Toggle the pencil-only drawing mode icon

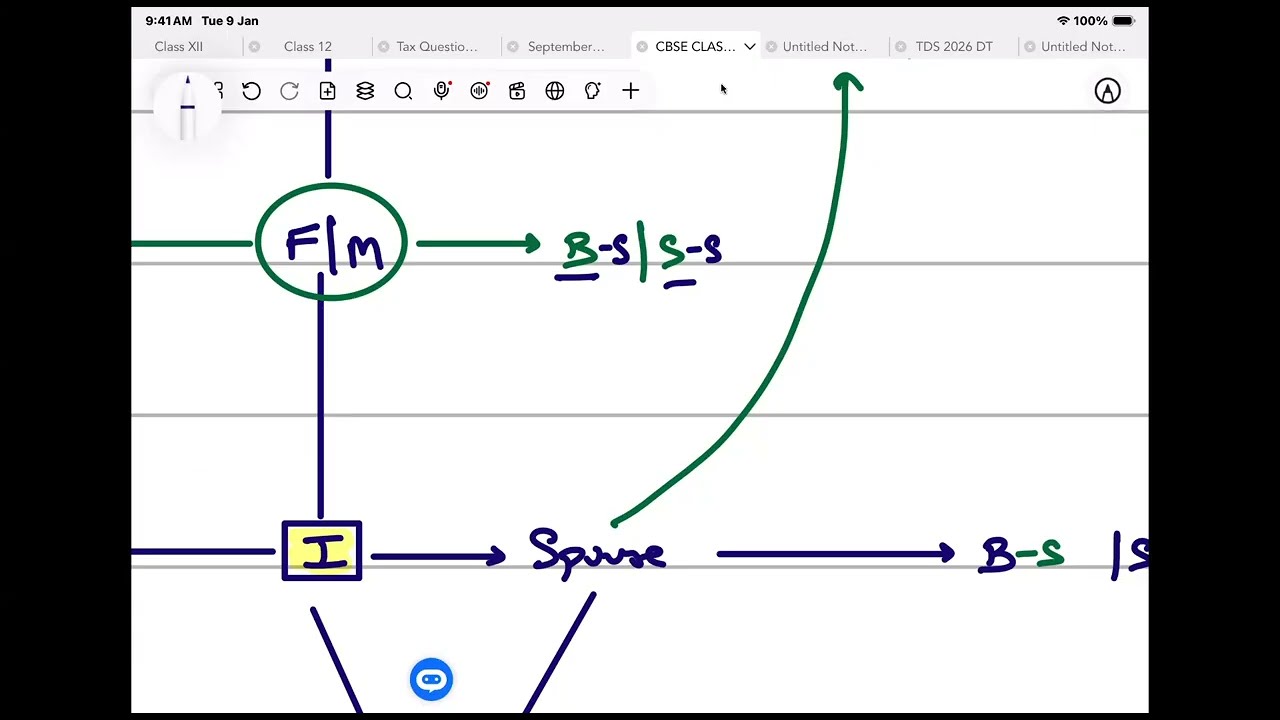pyautogui.click(x=1107, y=91)
